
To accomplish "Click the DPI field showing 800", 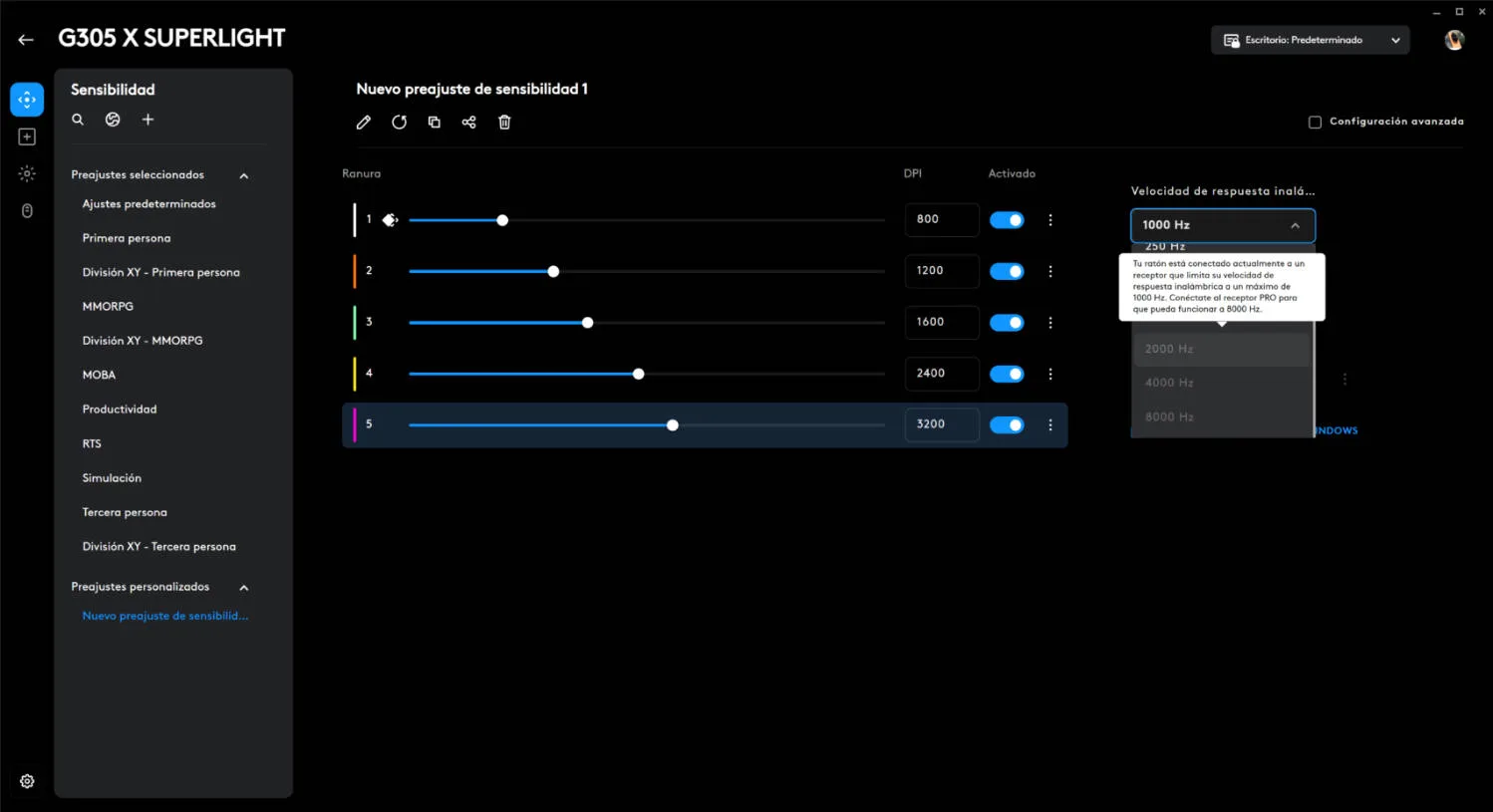I will click(942, 219).
